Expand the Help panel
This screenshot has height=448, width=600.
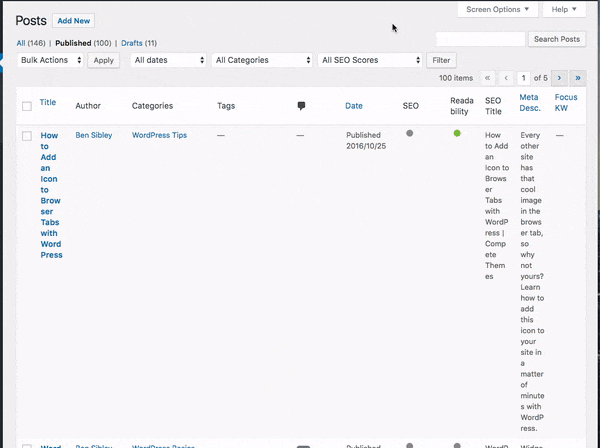[x=564, y=9]
